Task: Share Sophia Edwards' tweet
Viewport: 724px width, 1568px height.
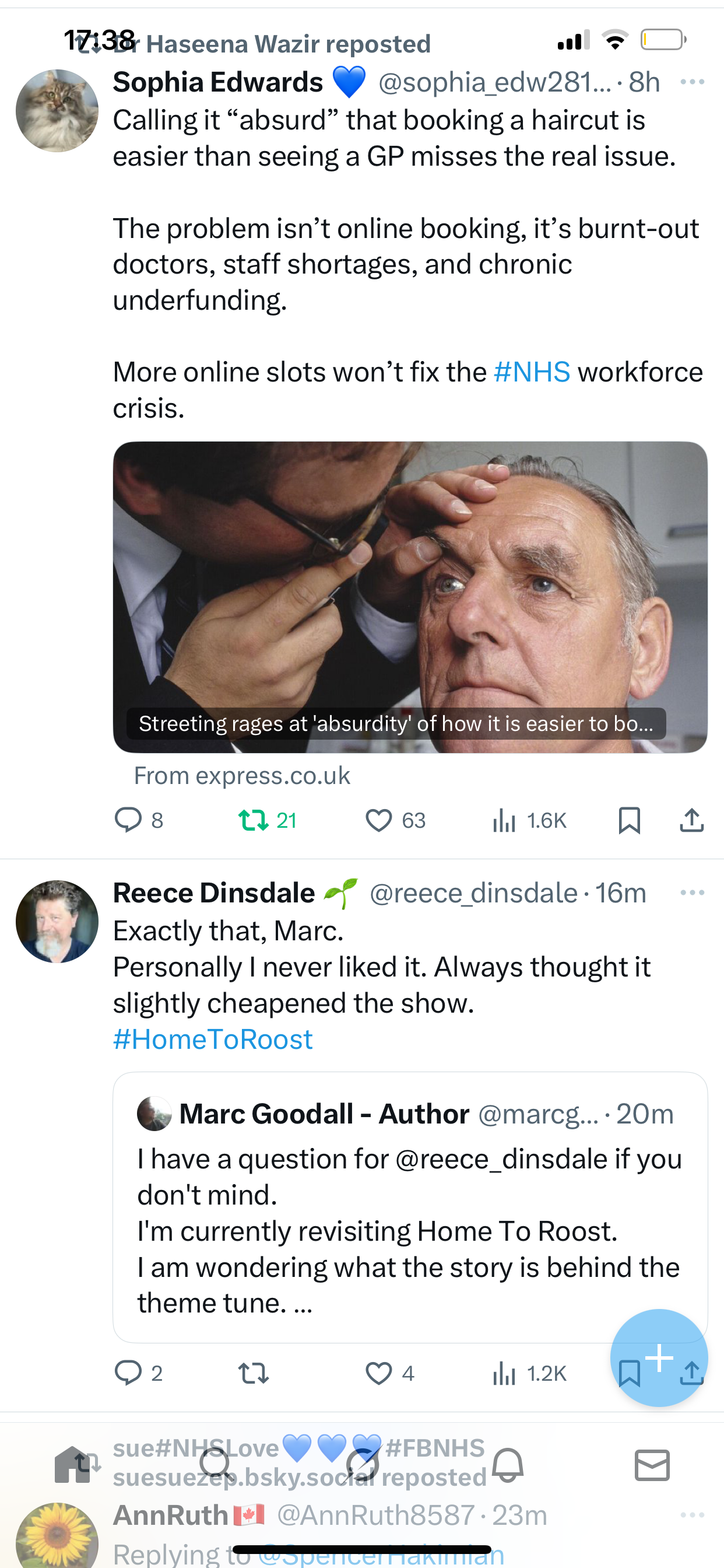Action: click(x=692, y=820)
